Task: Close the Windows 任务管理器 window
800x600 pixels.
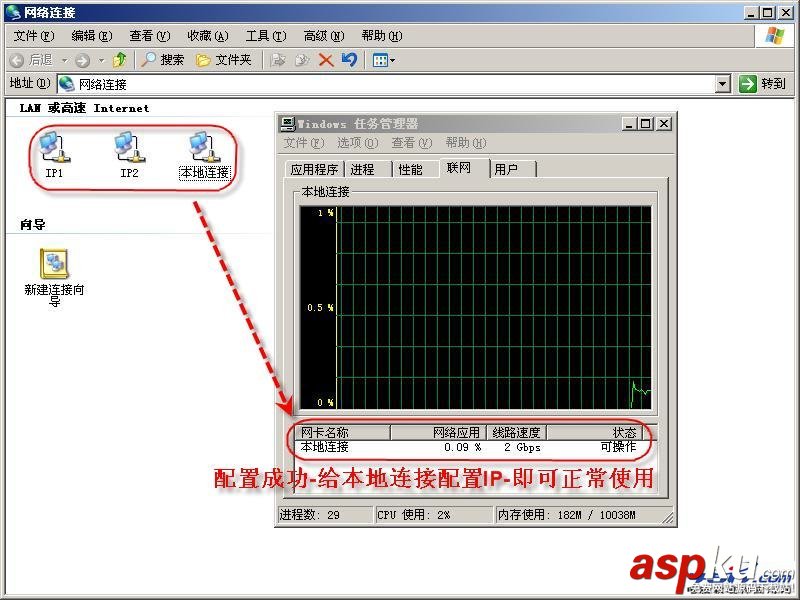Action: tap(663, 123)
